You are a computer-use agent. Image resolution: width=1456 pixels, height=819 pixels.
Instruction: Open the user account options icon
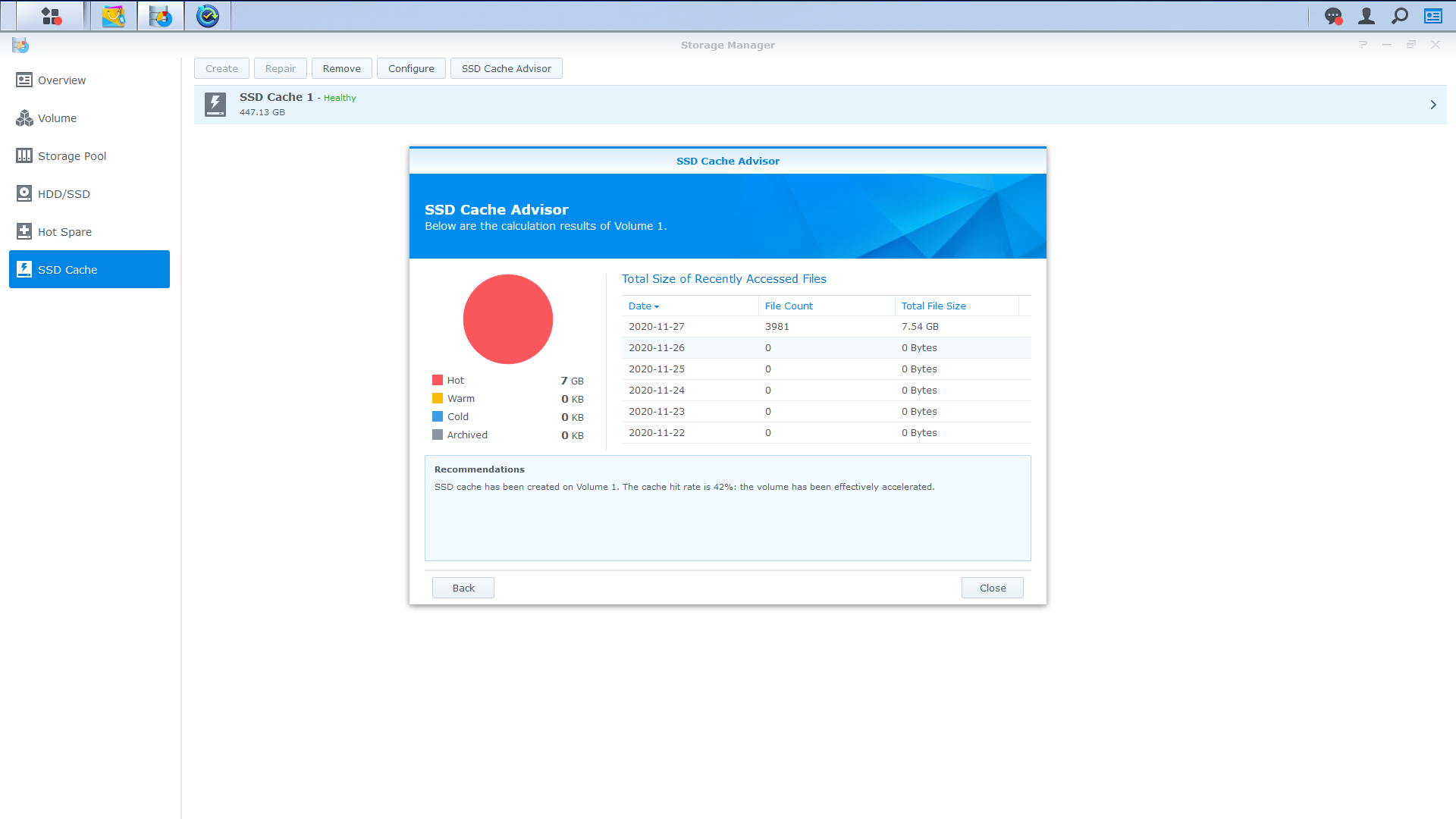(1367, 16)
